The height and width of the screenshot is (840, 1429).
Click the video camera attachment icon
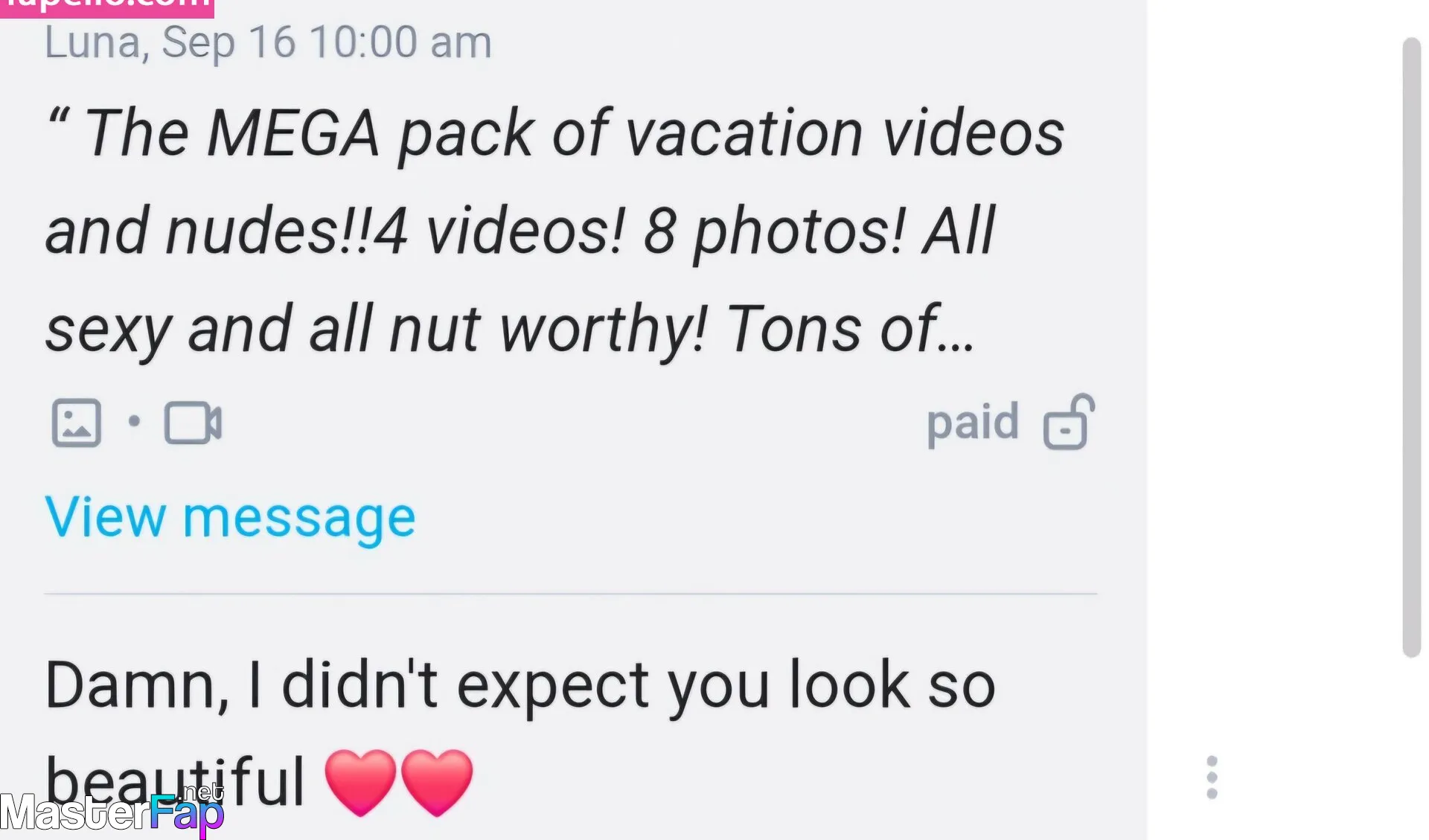point(193,423)
